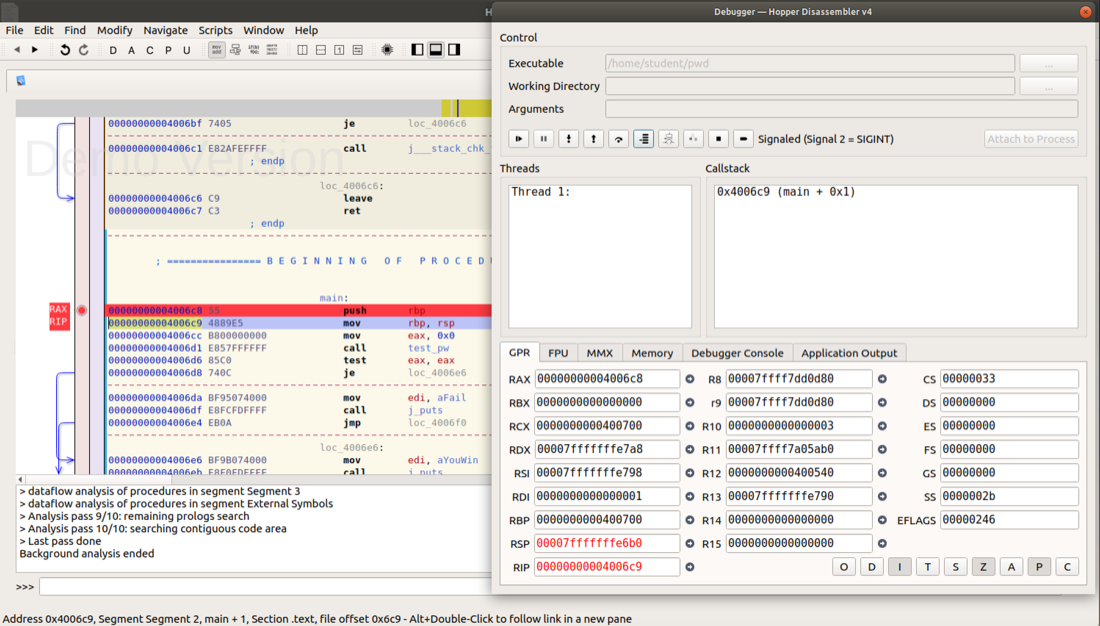Toggle the right side panel visibility
Viewport: 1100px width, 626px height.
click(x=454, y=50)
